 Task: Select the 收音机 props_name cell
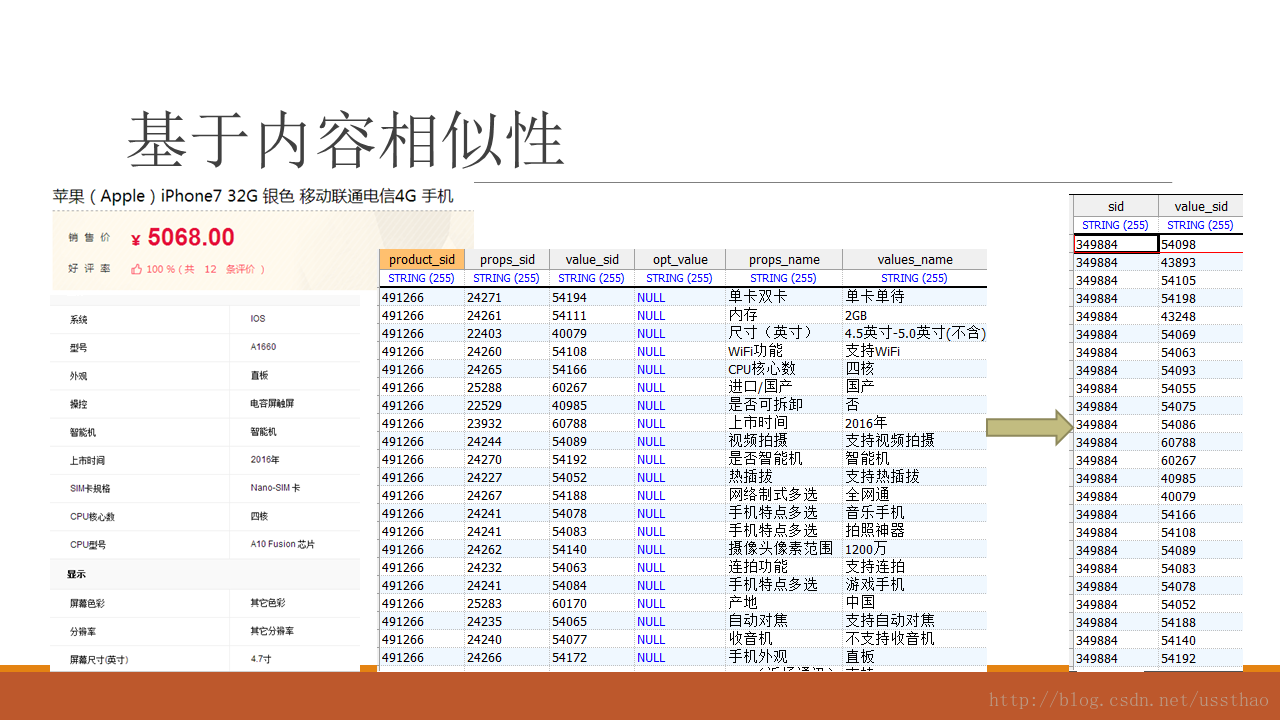[784, 639]
